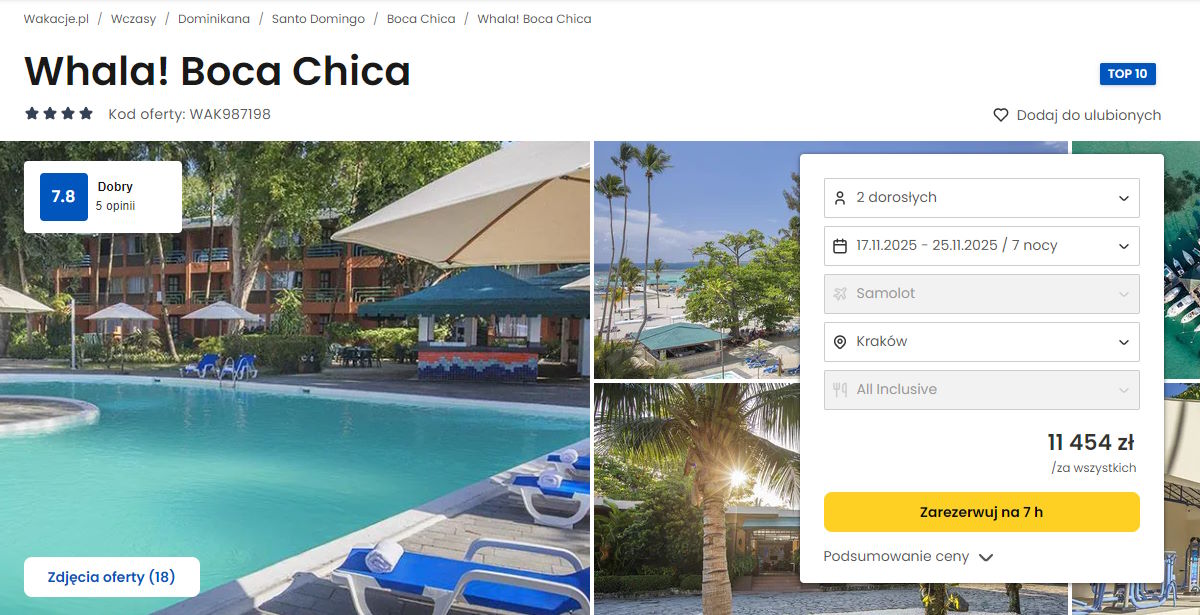Open the Kraków departure city dropdown
The image size is (1200, 615).
click(x=982, y=342)
